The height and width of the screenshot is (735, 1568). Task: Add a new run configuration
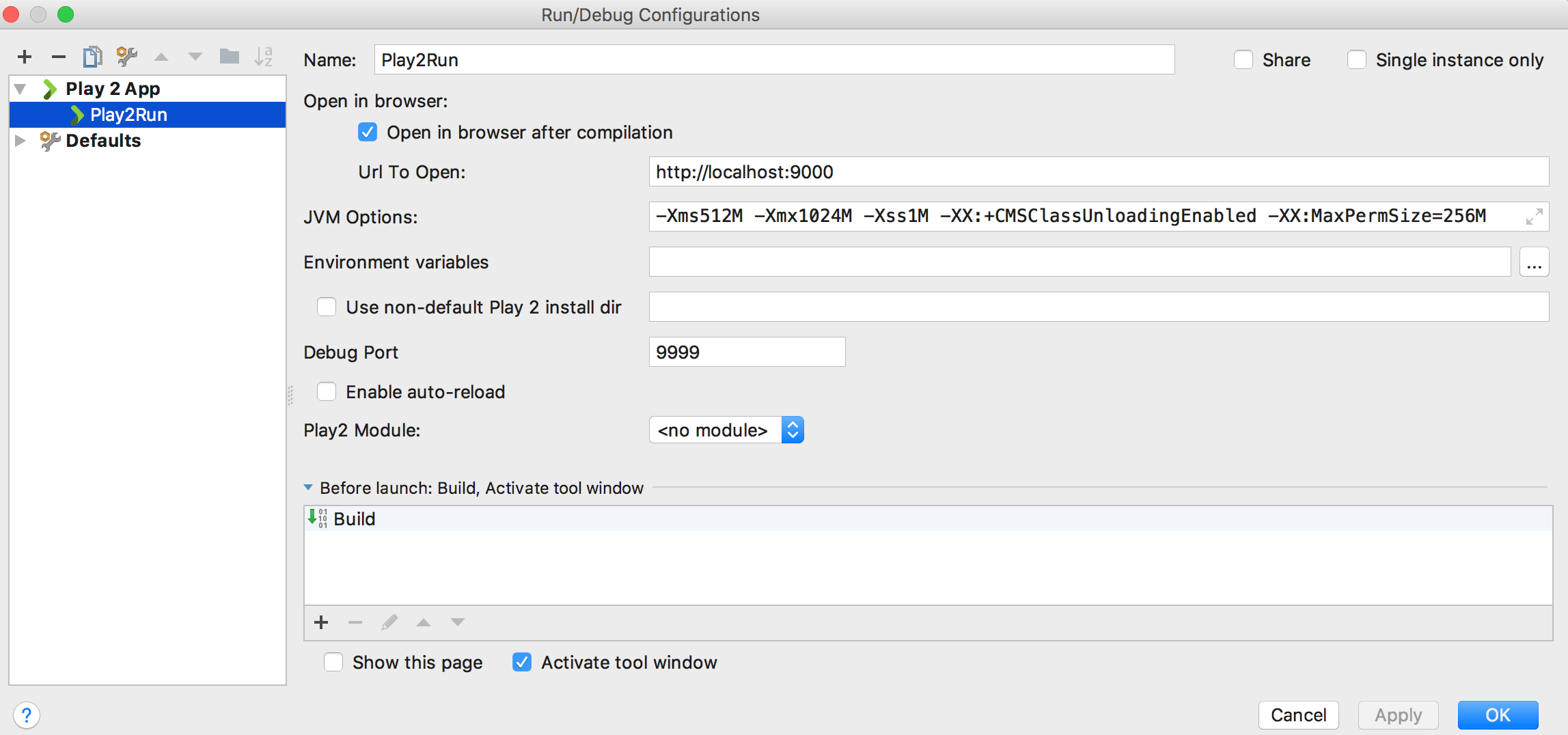click(x=25, y=57)
